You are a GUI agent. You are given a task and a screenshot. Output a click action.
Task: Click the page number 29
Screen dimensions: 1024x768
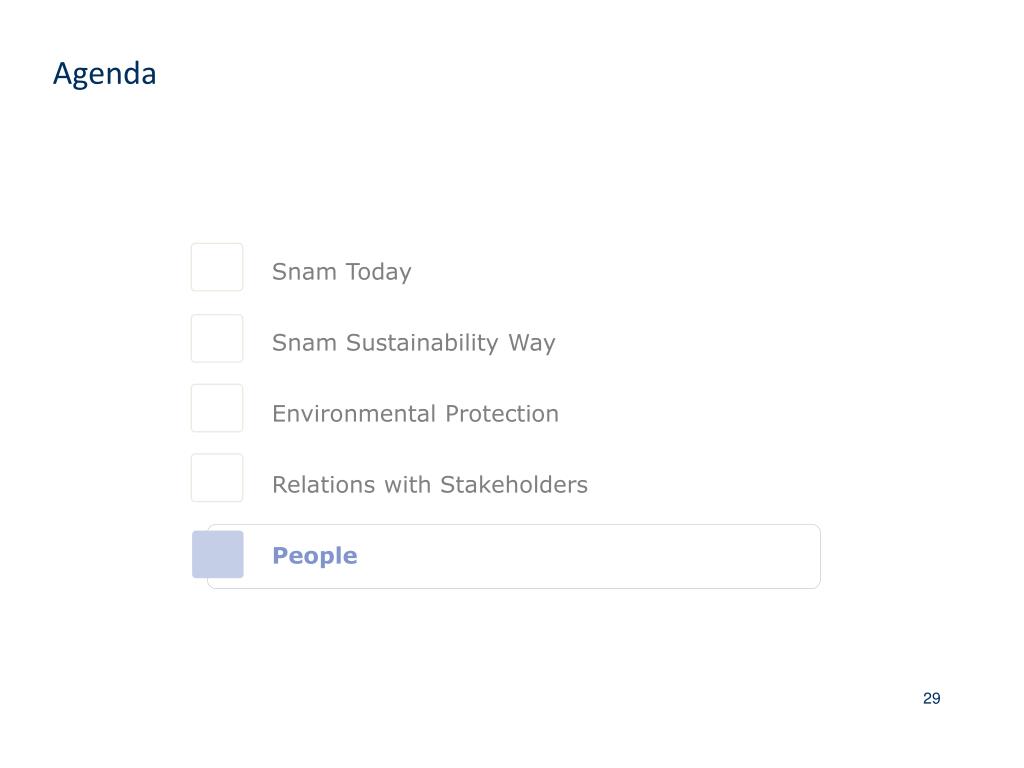pyautogui.click(x=931, y=698)
